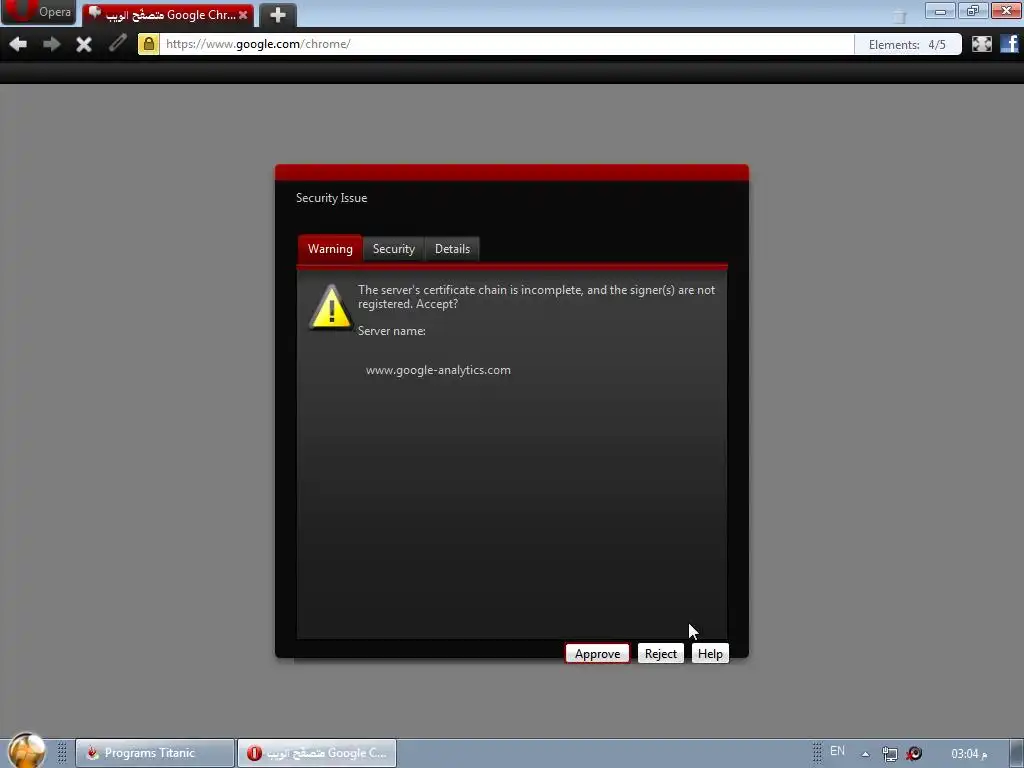
Task: Click the taskbar clock 03:04
Action: pyautogui.click(x=969, y=754)
